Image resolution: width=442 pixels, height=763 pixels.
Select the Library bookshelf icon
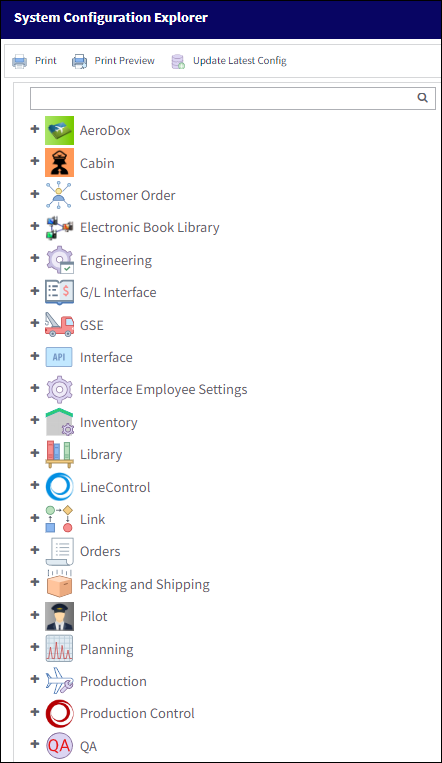(59, 454)
